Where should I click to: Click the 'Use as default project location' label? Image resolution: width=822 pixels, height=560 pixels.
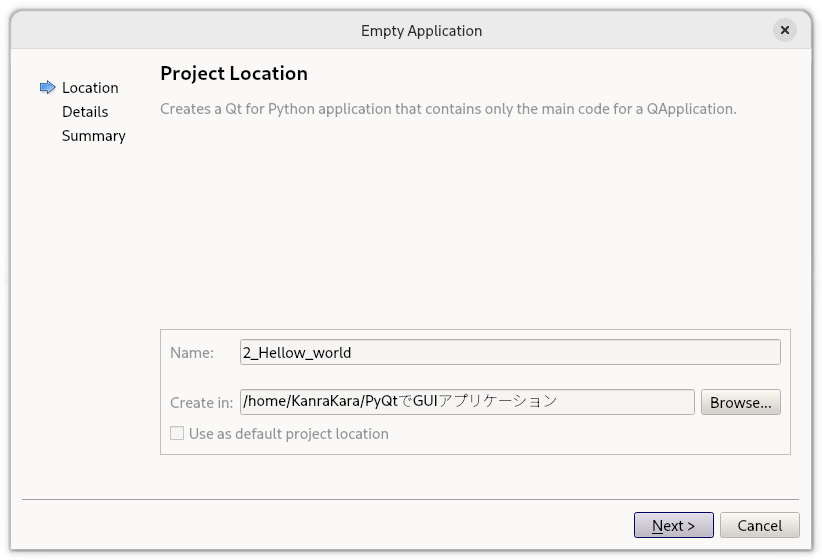[x=288, y=434]
